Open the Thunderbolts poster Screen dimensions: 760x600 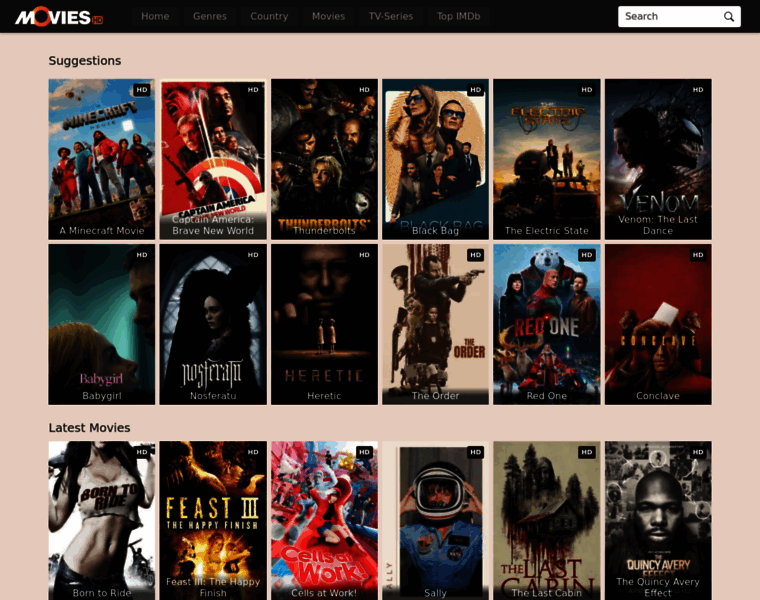point(324,159)
